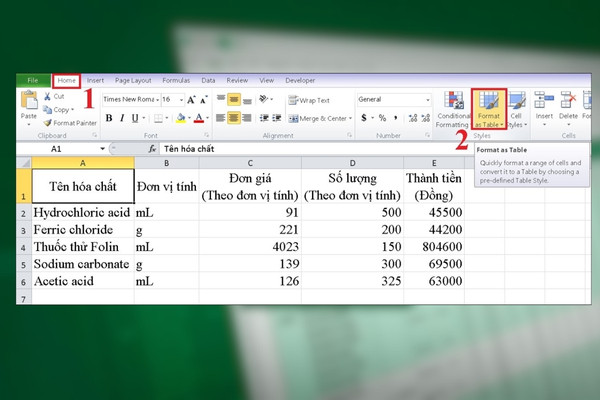This screenshot has width=600, height=400.
Task: Select cell 'Sodium carbonate'
Action: (83, 264)
